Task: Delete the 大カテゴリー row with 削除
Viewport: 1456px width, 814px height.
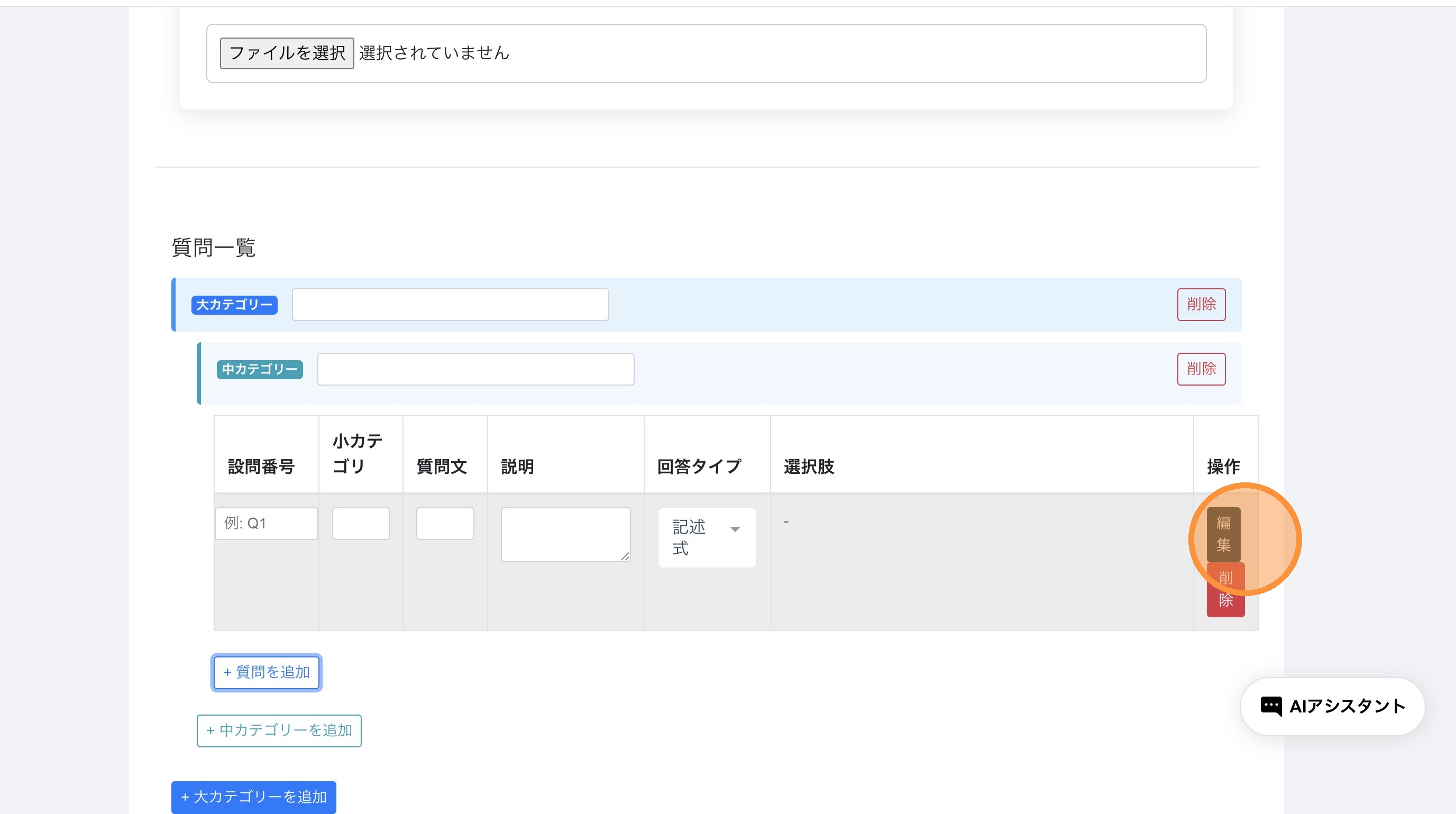Action: (x=1201, y=305)
